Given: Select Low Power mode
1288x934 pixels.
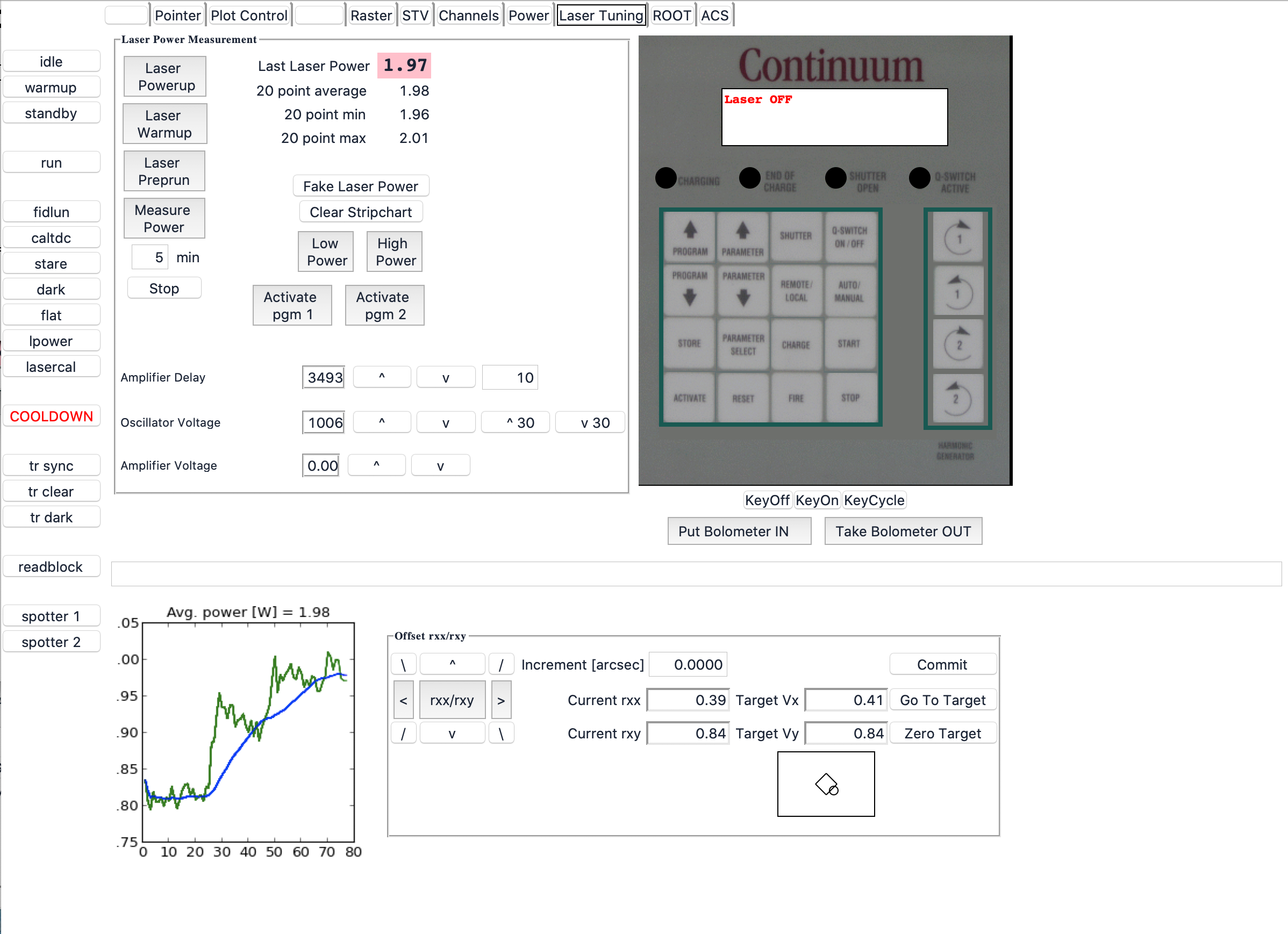Looking at the screenshot, I should pyautogui.click(x=326, y=252).
